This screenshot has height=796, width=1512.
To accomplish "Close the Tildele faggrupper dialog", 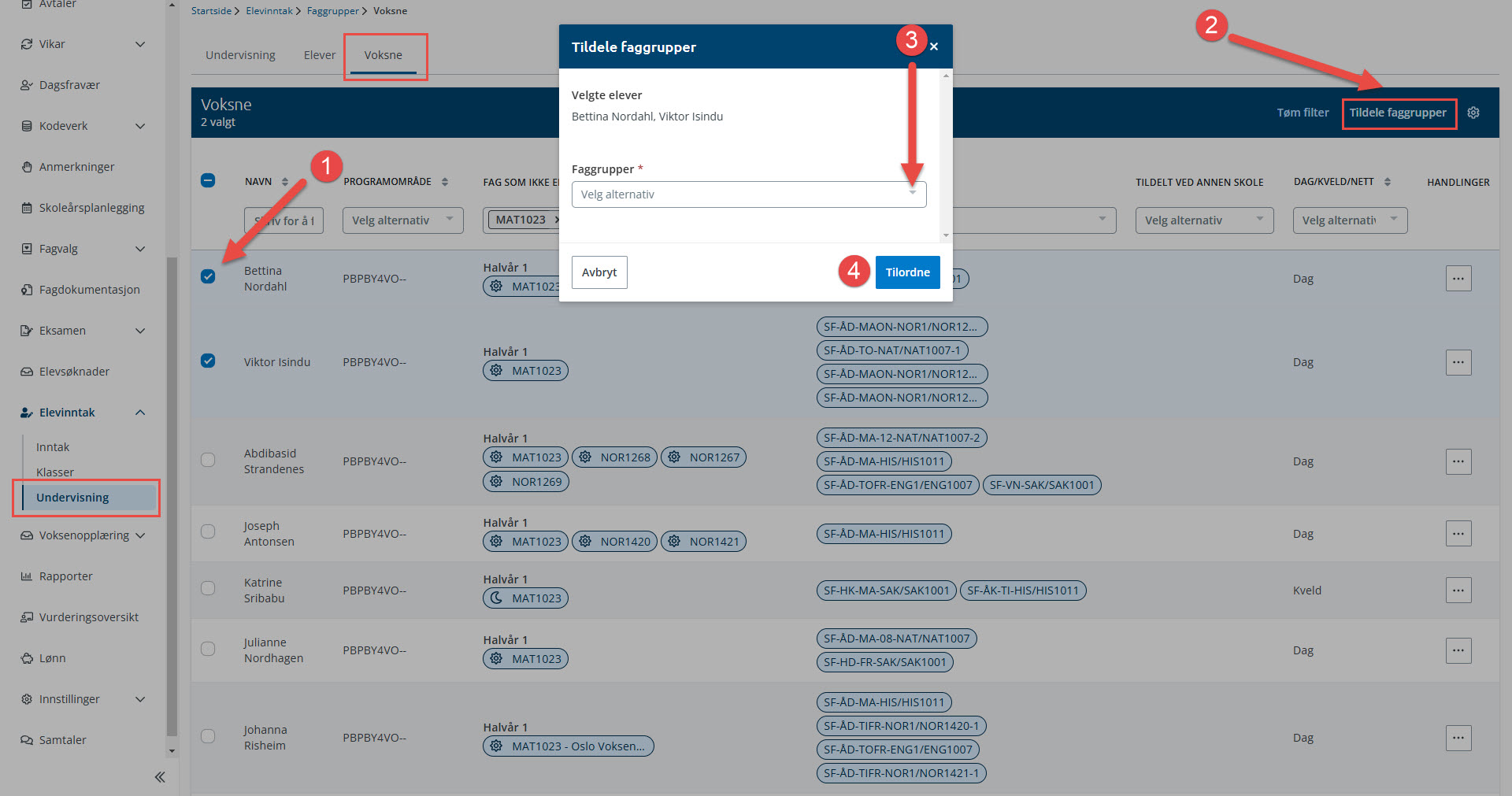I will [x=934, y=46].
